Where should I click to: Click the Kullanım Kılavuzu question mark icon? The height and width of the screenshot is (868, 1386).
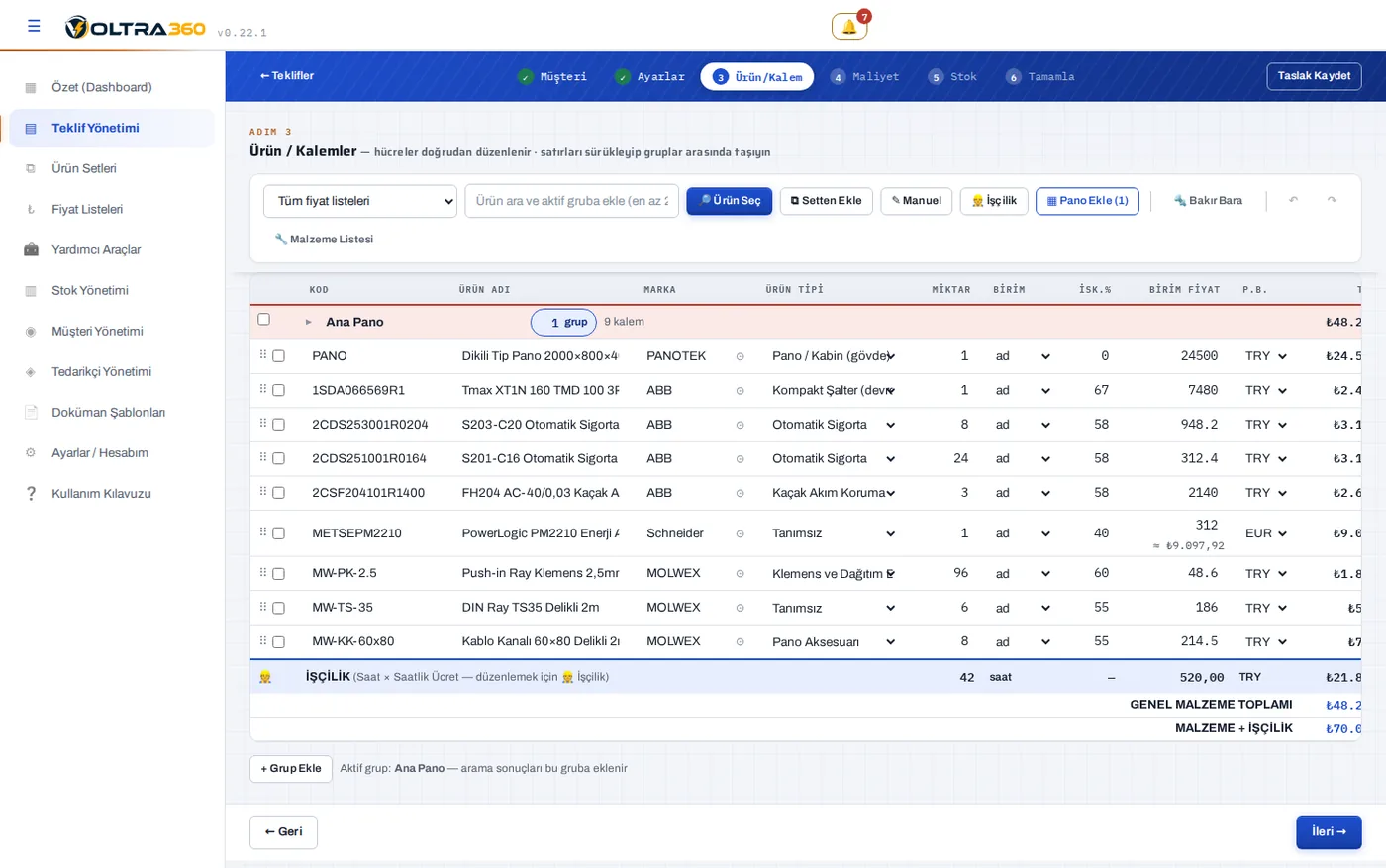tap(31, 494)
